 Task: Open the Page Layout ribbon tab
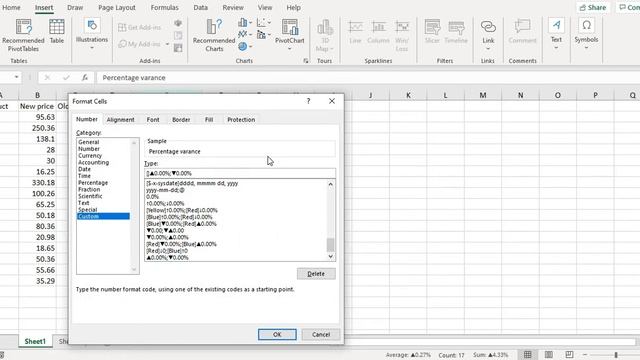pos(117,8)
